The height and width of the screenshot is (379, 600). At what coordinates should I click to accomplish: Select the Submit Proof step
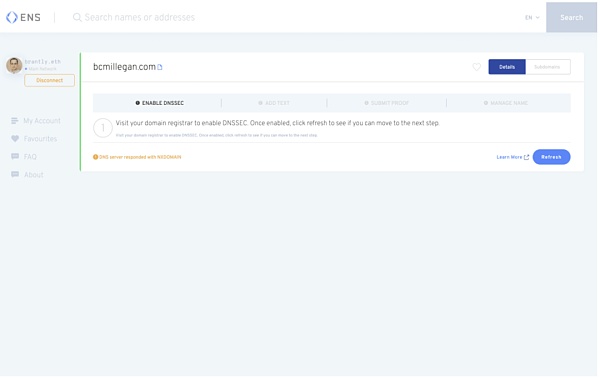[386, 103]
